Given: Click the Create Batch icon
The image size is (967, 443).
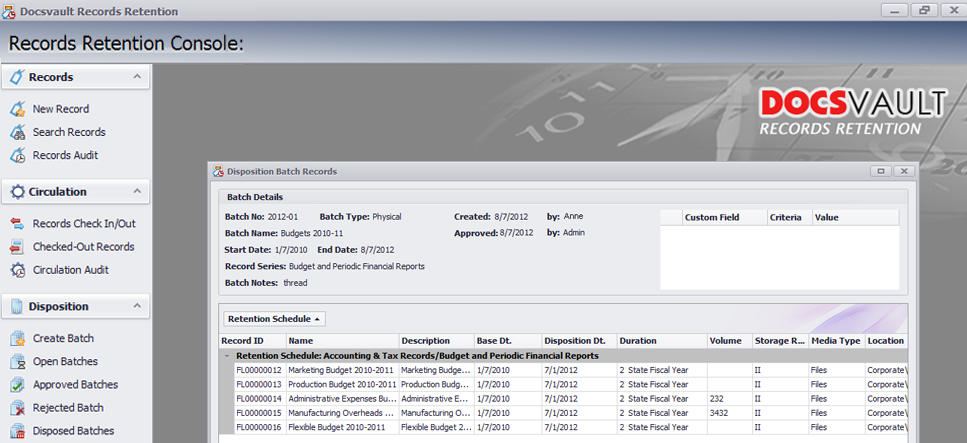Looking at the screenshot, I should tap(18, 338).
